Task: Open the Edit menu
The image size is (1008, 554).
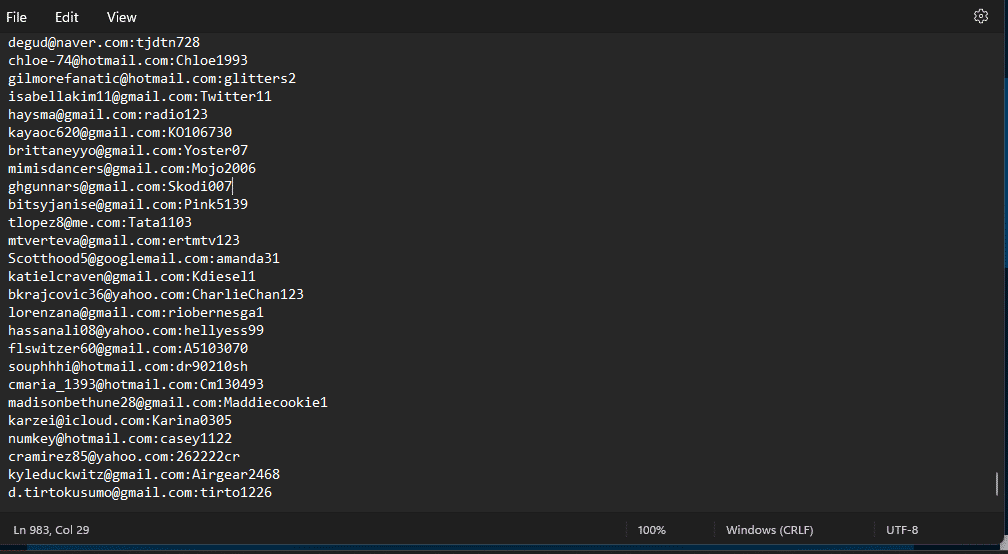Action: pos(66,17)
